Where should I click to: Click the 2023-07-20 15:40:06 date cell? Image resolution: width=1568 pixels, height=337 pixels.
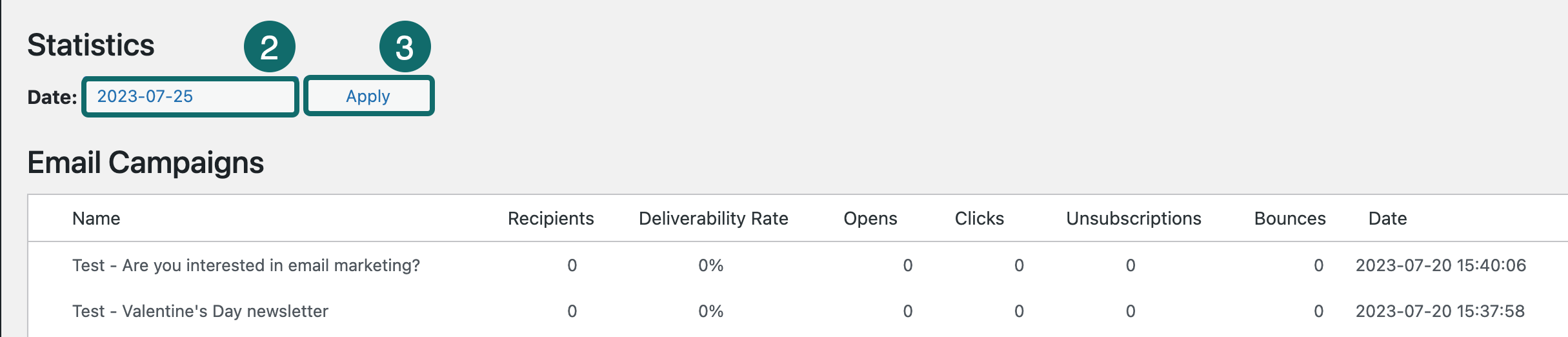tap(1440, 265)
